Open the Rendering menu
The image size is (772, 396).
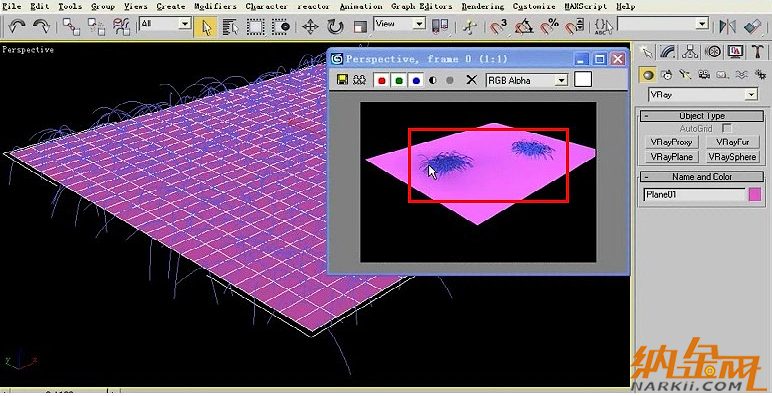coord(482,6)
